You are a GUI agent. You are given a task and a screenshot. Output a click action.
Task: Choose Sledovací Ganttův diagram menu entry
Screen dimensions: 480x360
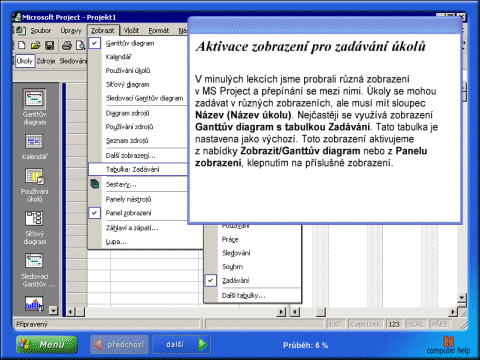(145, 98)
